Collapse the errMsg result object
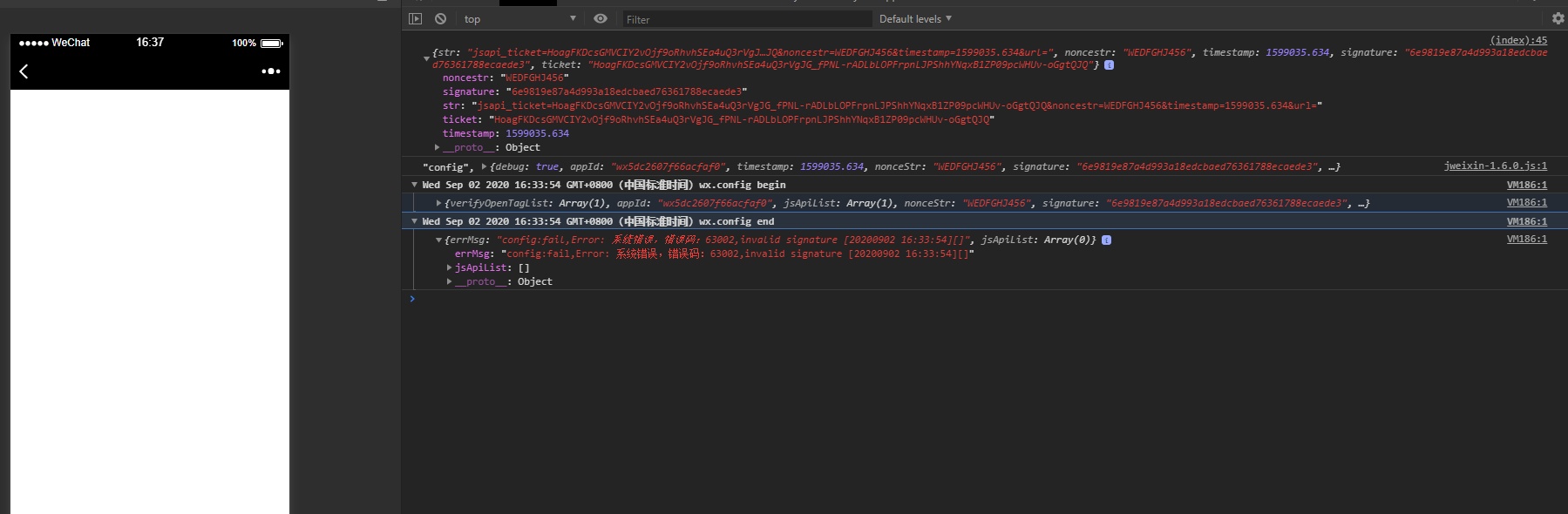Image resolution: width=1568 pixels, height=514 pixels. click(438, 240)
